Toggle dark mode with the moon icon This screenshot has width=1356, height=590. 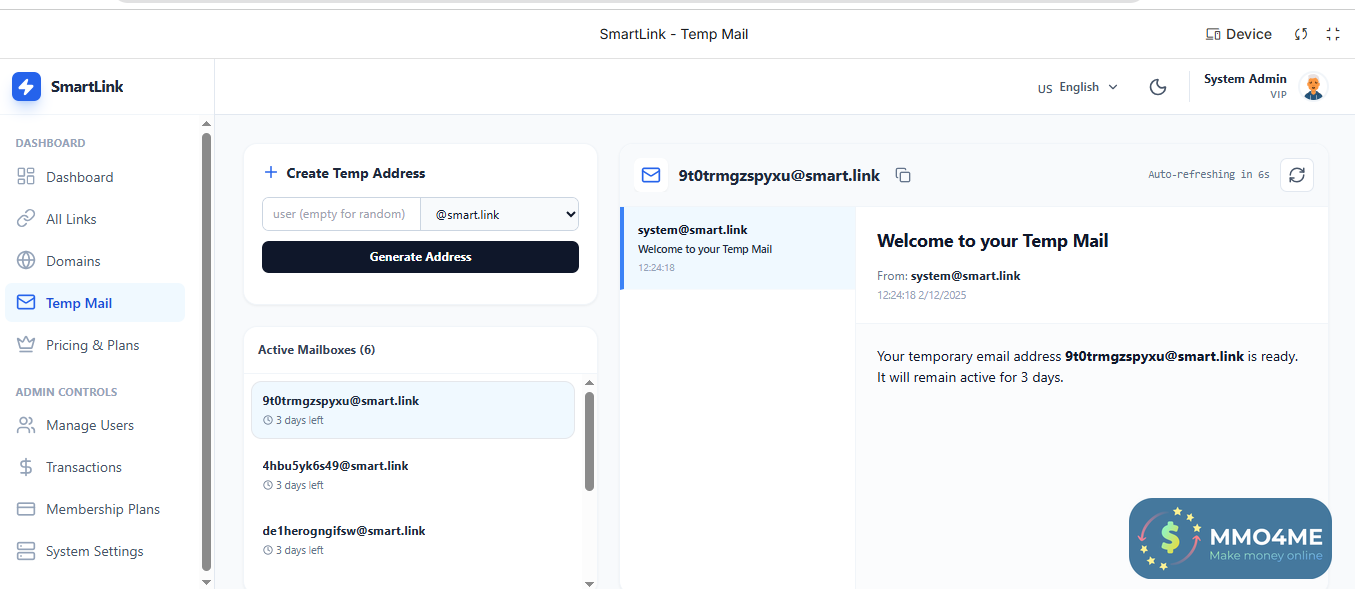[x=1158, y=87]
